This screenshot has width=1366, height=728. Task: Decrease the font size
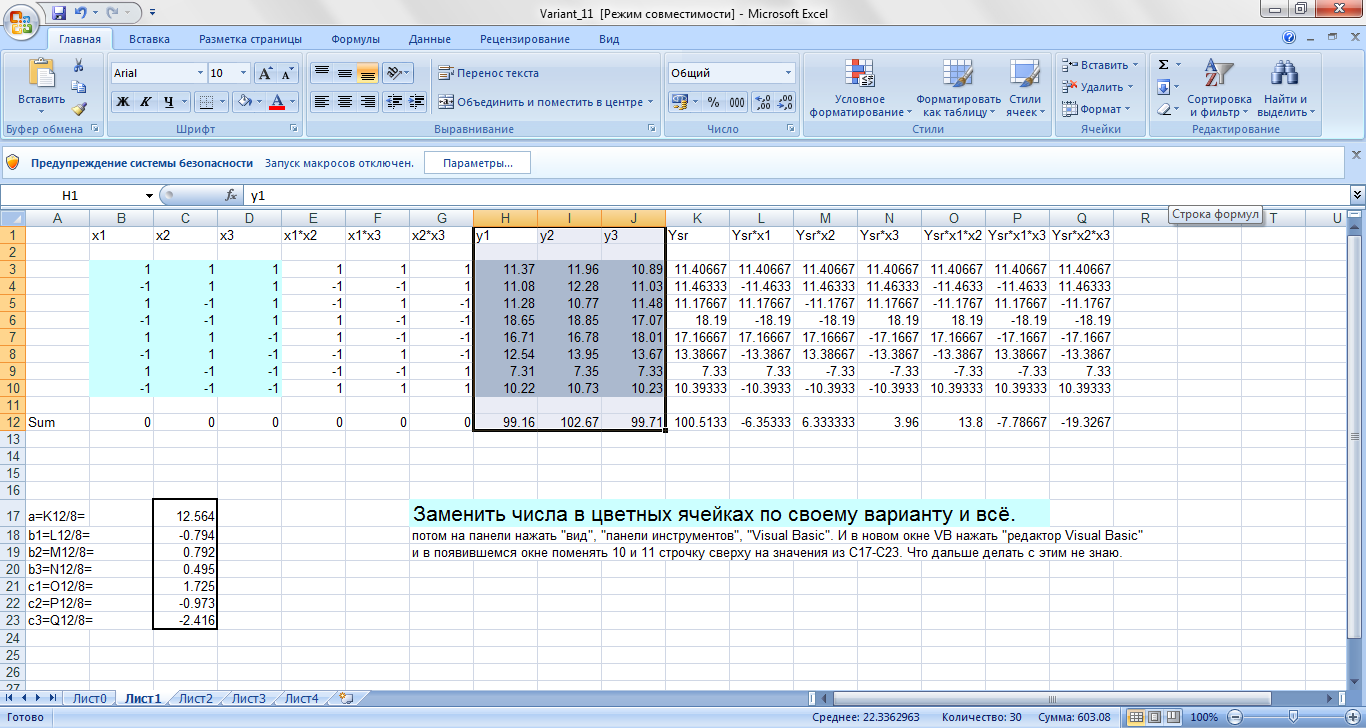(x=287, y=73)
